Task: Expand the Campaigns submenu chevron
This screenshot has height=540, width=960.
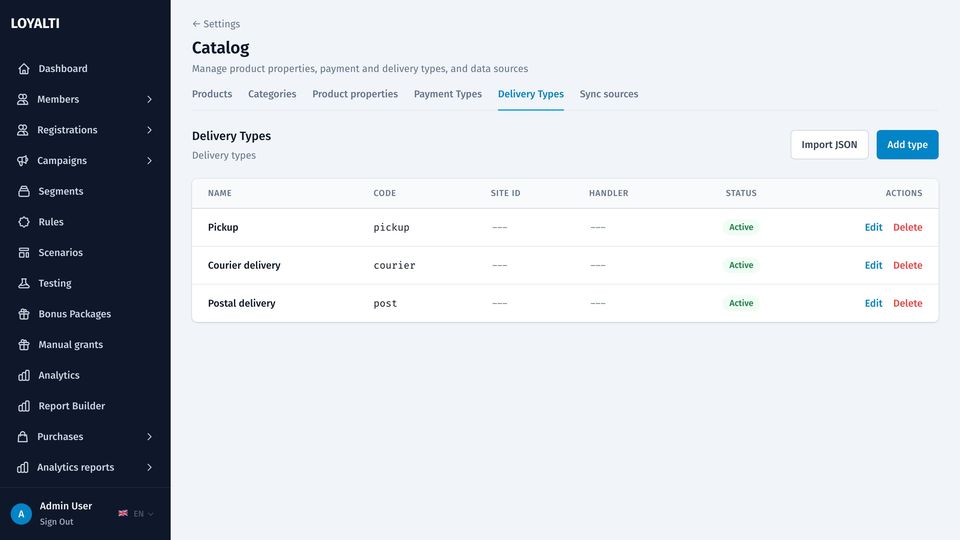Action: [149, 160]
